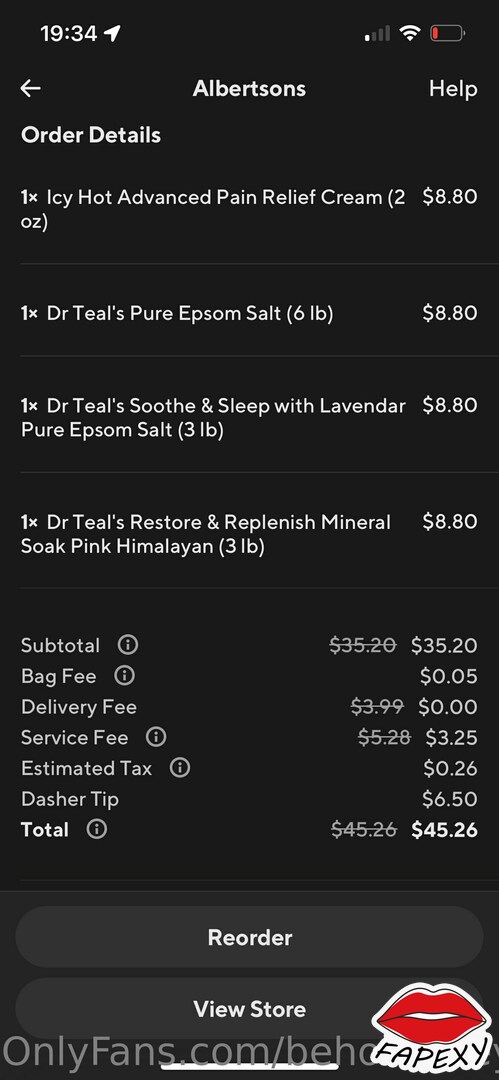Image resolution: width=499 pixels, height=1080 pixels.
Task: Tap the back arrow icon
Action: pyautogui.click(x=30, y=88)
